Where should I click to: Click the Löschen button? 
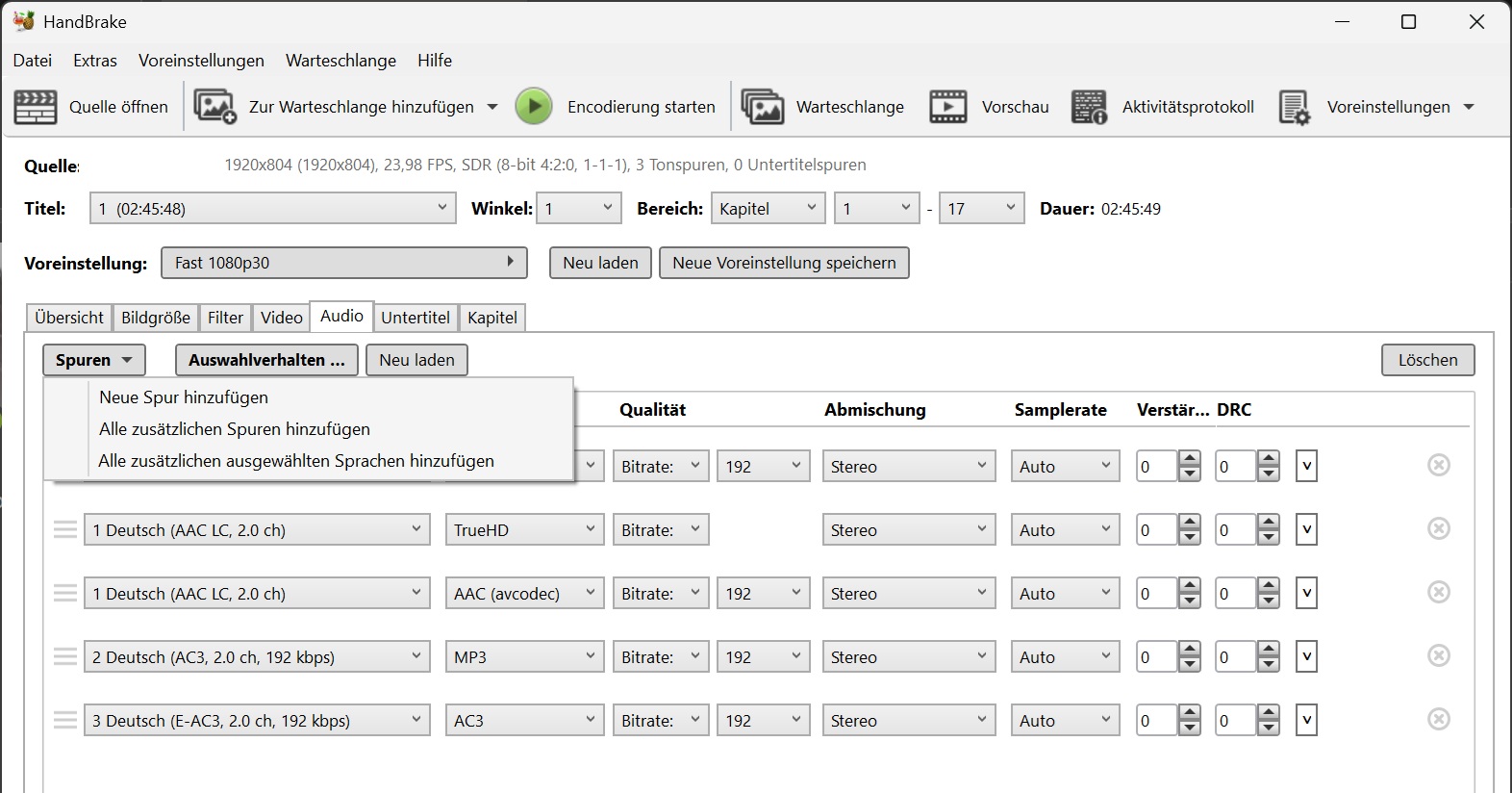[1428, 360]
